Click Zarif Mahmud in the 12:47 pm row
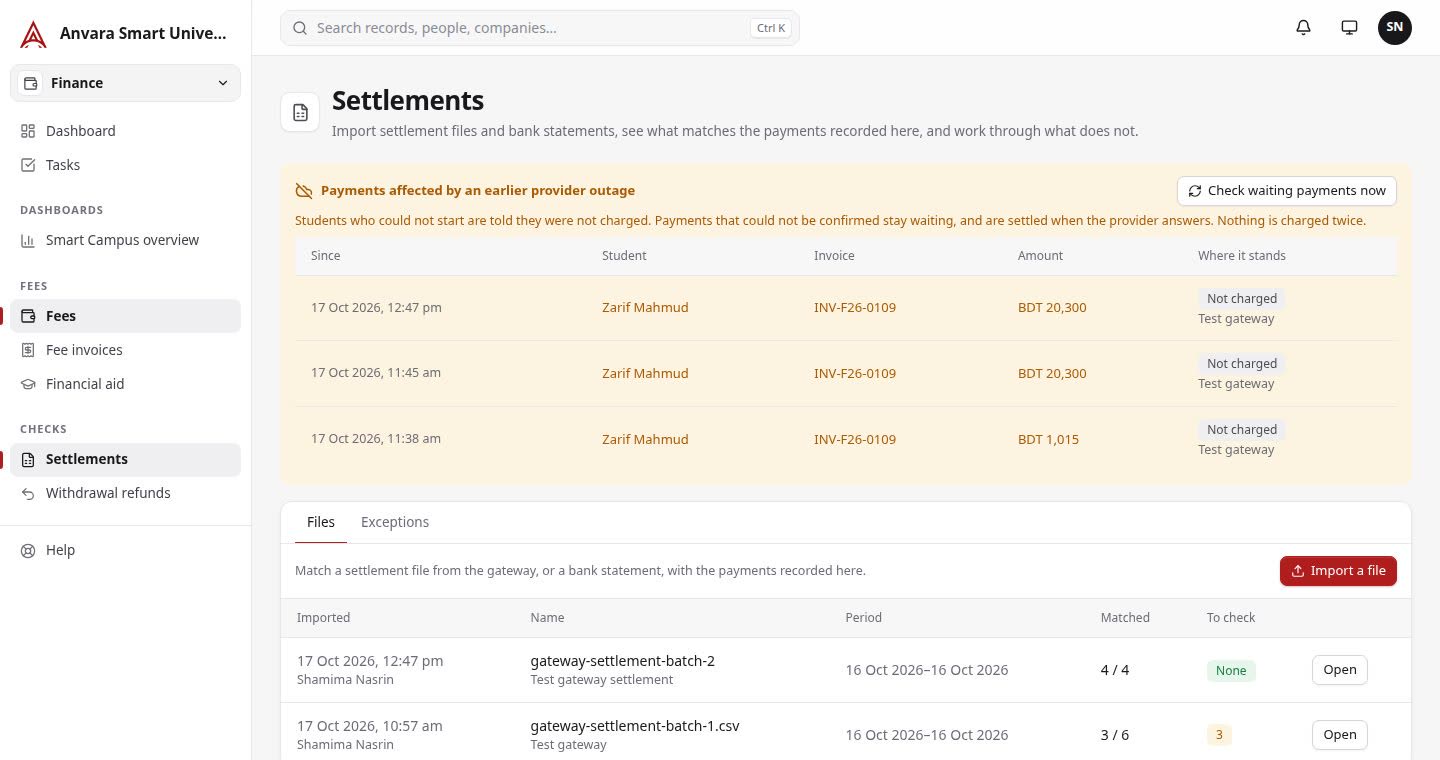1440x760 pixels. click(x=645, y=308)
